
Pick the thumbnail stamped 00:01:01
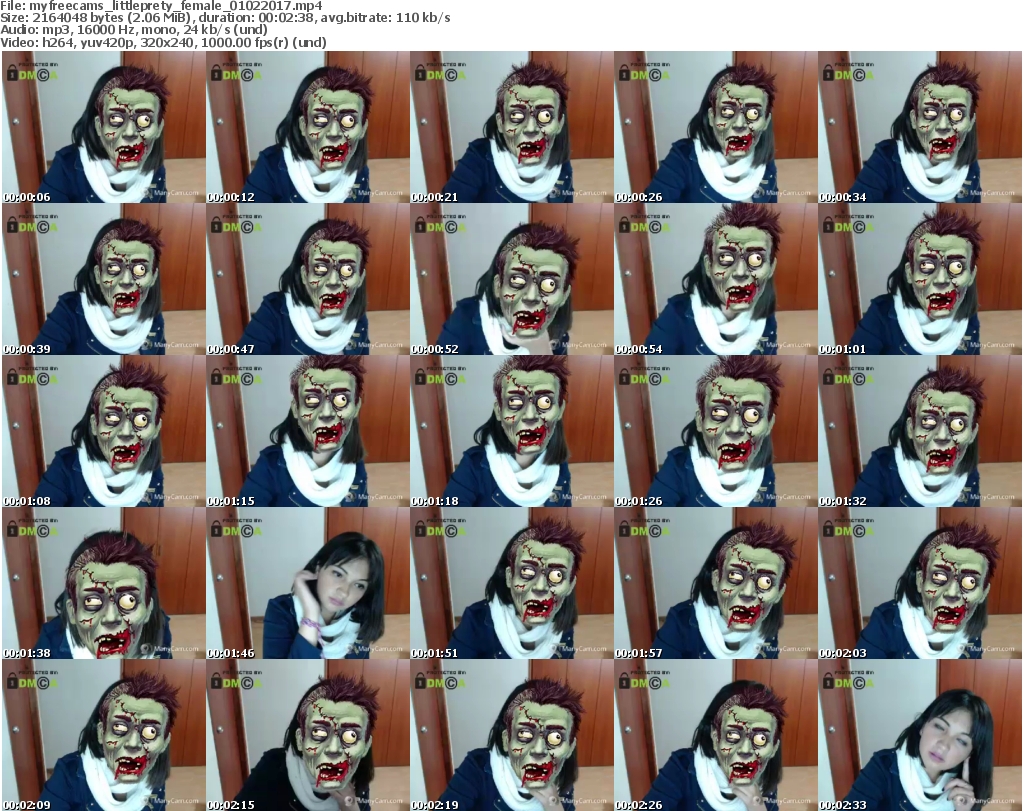pos(920,279)
